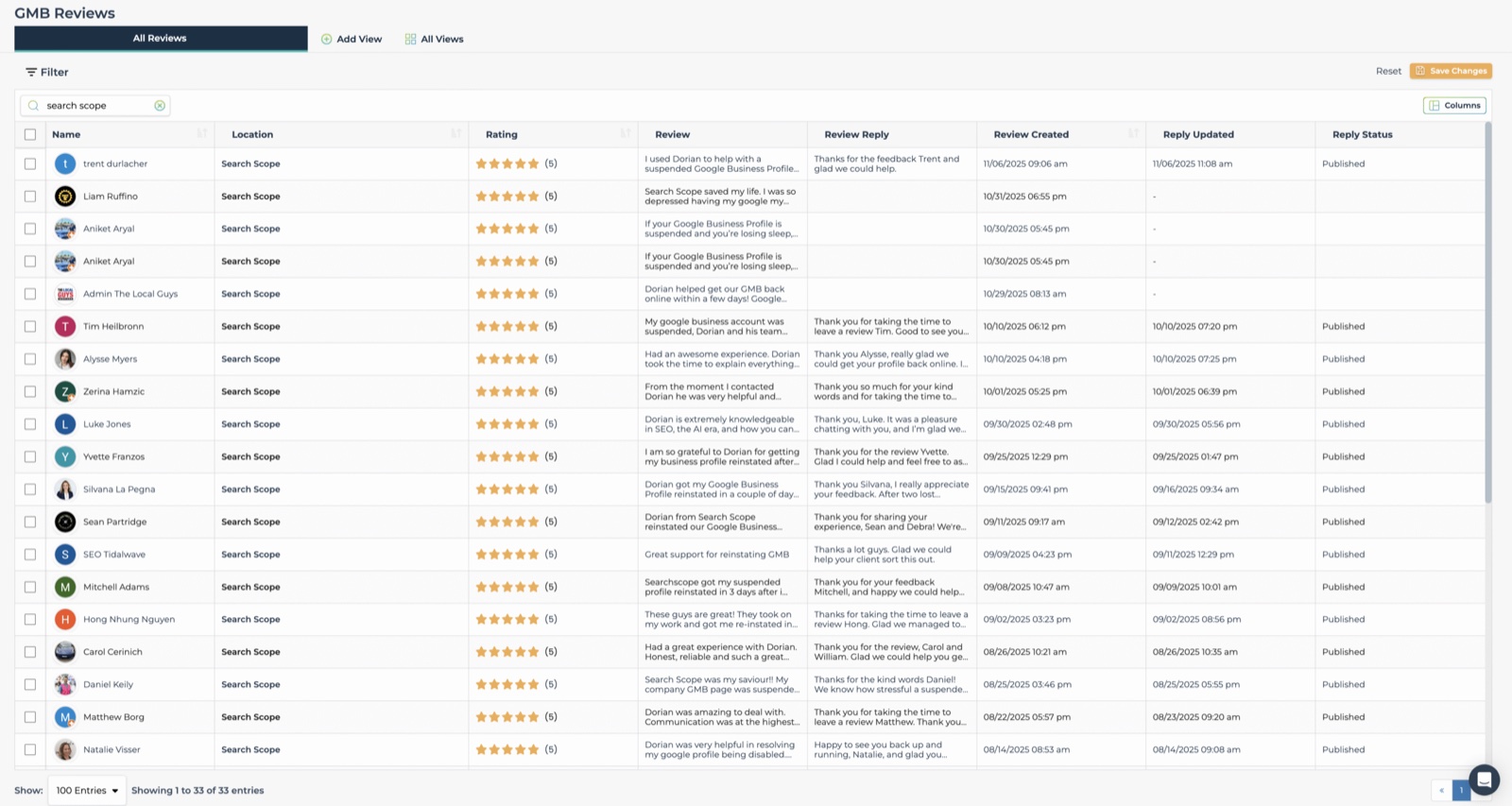
Task: Click Tim Heilbronn's avatar
Action: tap(65, 326)
